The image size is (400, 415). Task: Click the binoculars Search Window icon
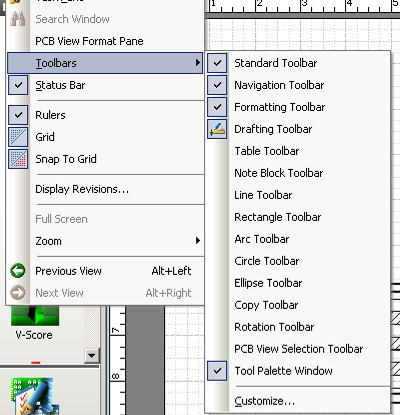click(x=18, y=19)
